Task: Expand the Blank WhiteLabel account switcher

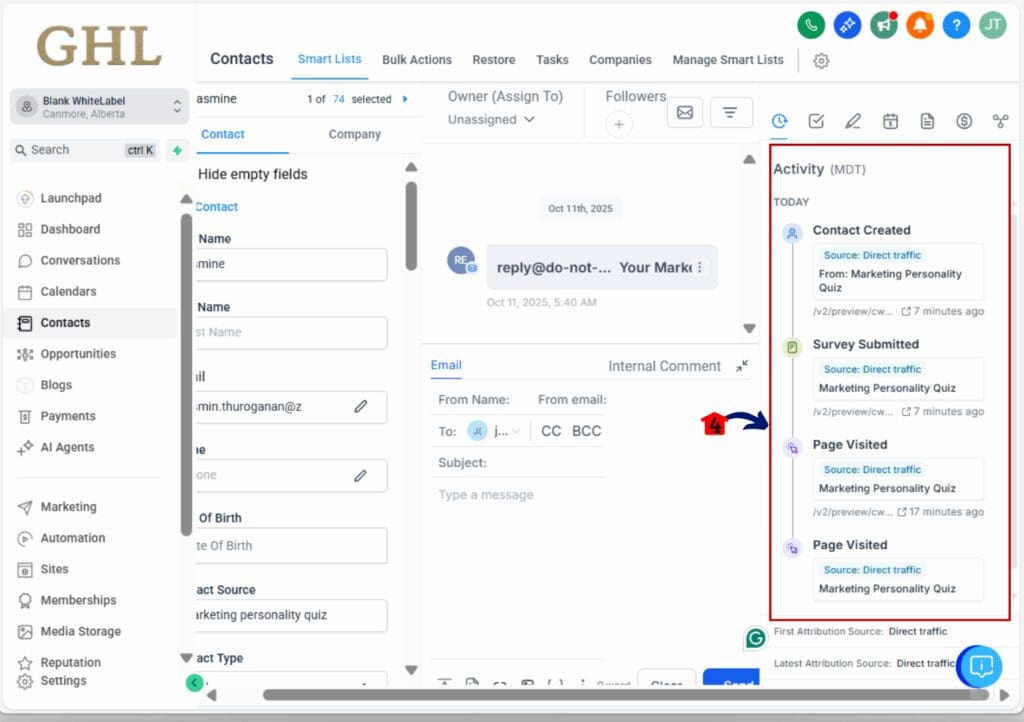Action: [176, 106]
